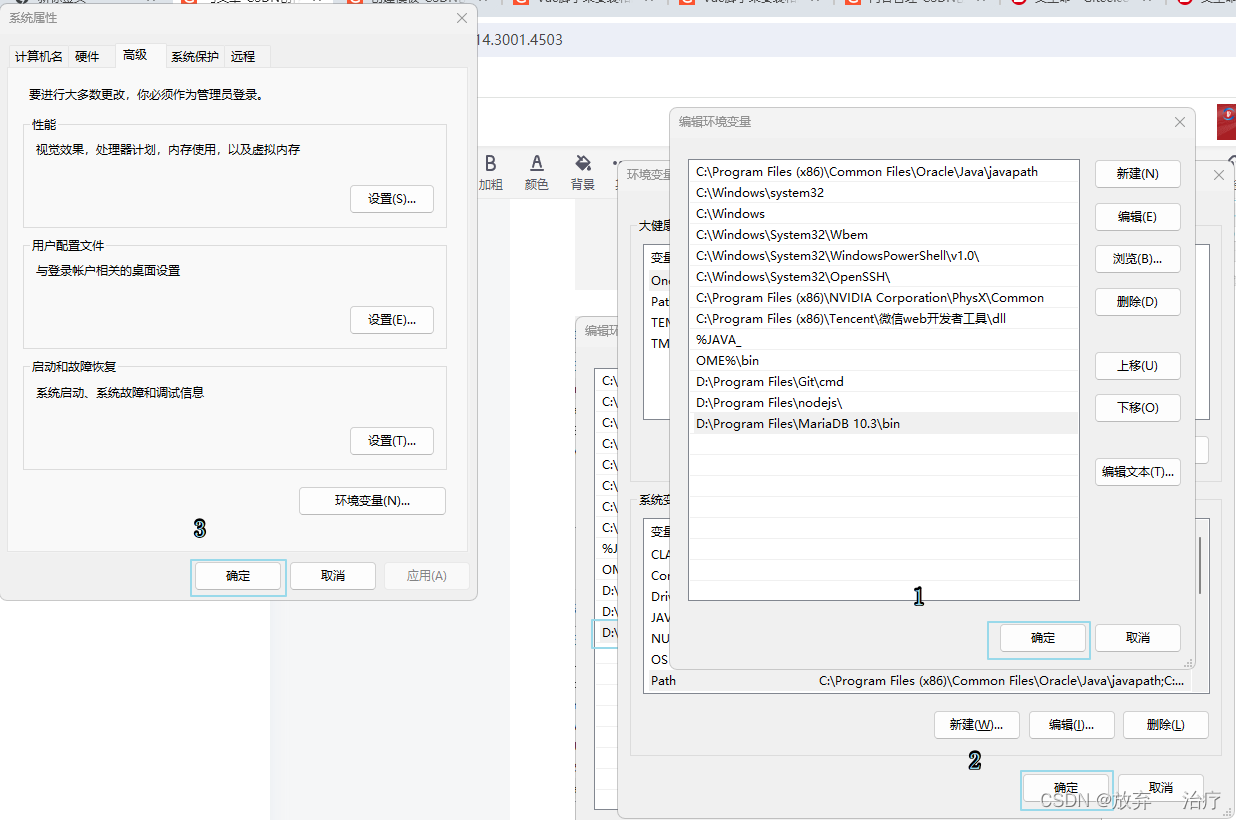Screen dimensions: 1236x820
Task: Select the 高级 tab
Action: 135,55
